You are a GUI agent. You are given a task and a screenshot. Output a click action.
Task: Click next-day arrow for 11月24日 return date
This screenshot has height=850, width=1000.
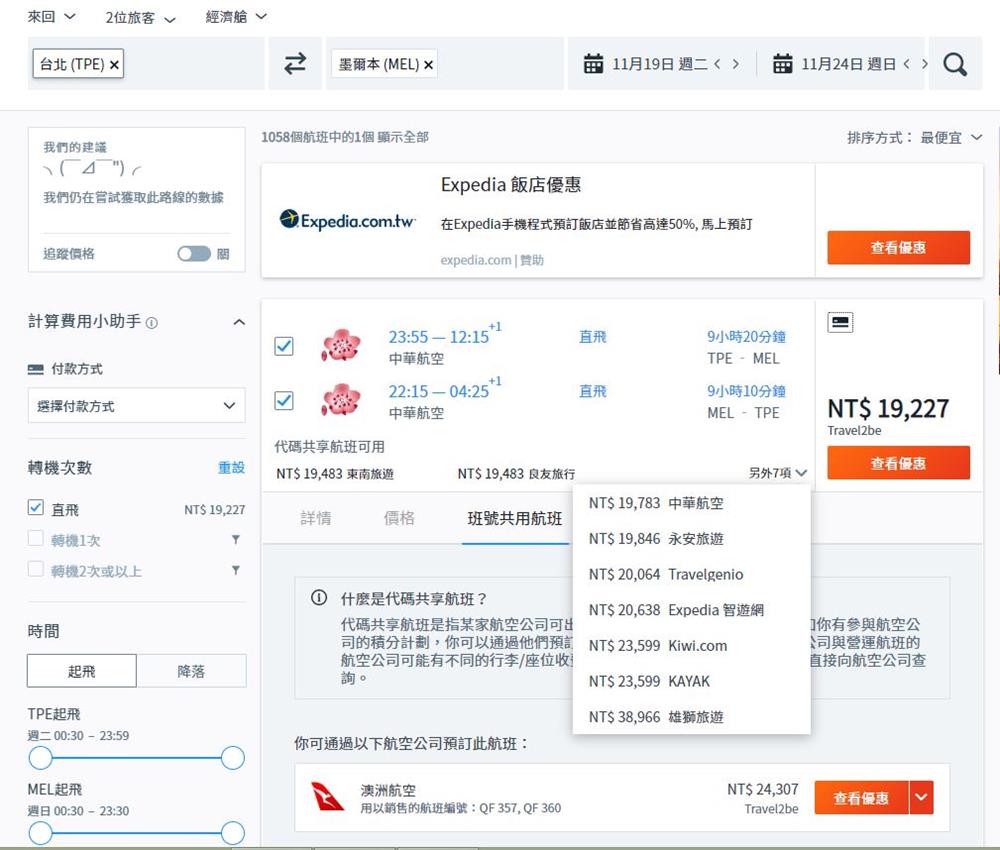click(x=924, y=64)
